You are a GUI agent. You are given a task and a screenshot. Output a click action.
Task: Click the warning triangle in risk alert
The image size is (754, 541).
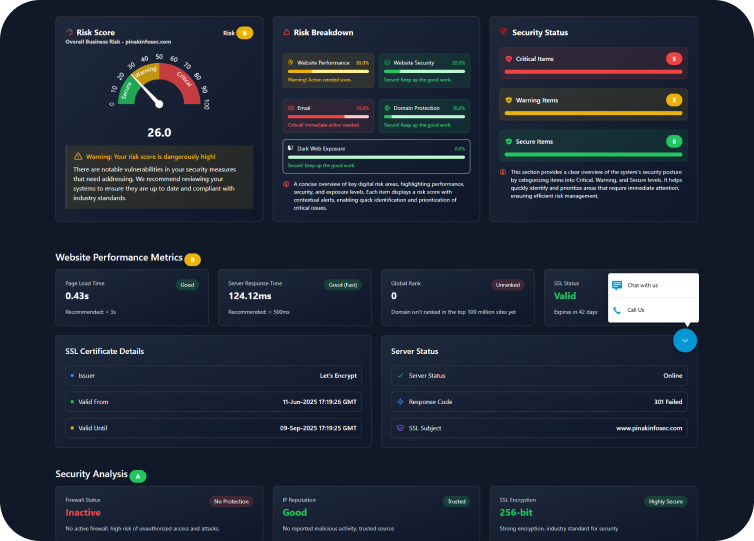[78, 156]
